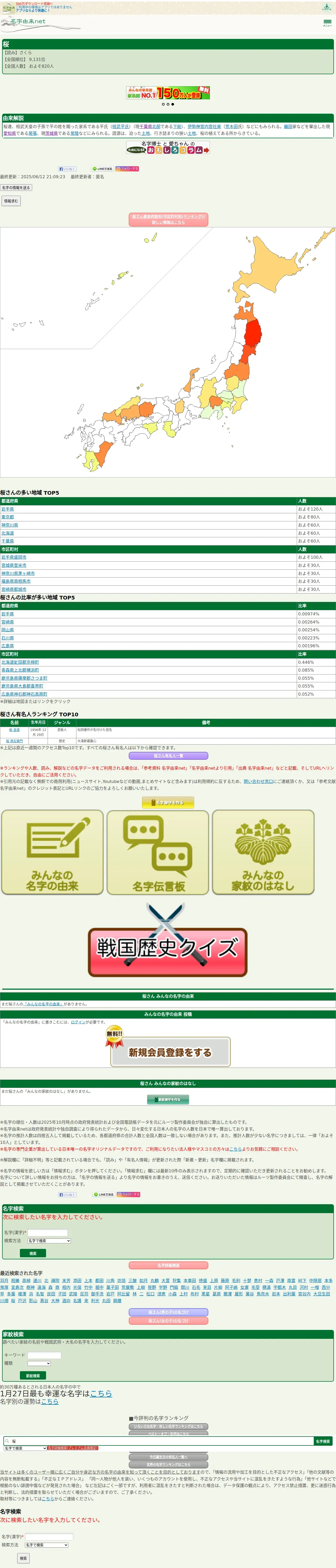Click 名字検索 button on sticky search bar
The width and height of the screenshot is (336, 1568).
[x=323, y=1442]
